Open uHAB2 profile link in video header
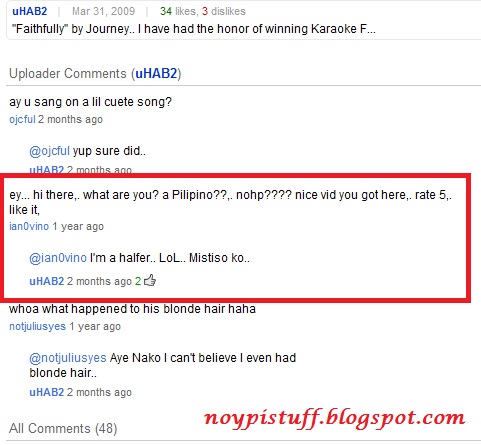 pyautogui.click(x=30, y=11)
